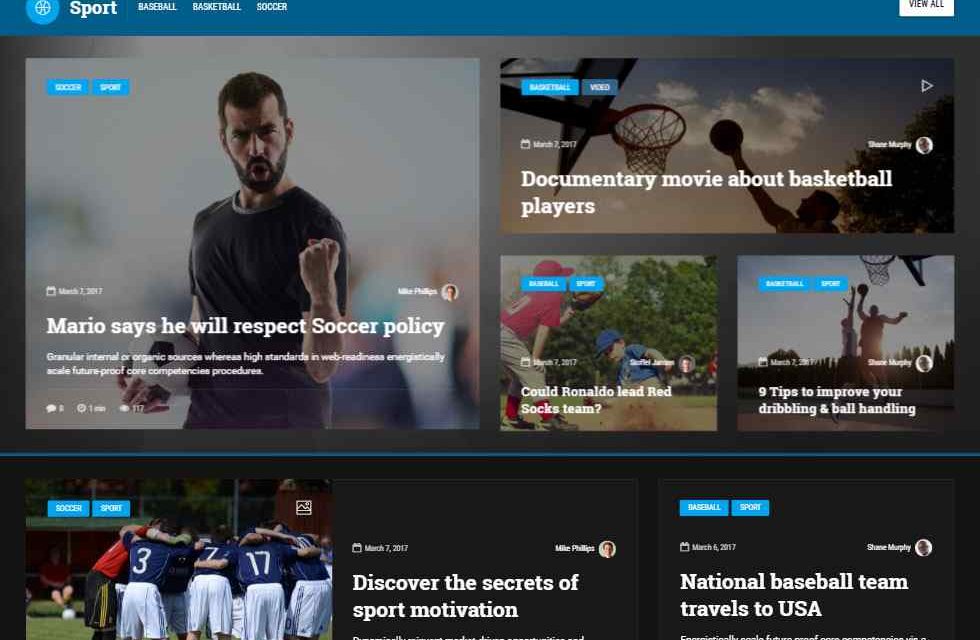Open National baseball team travels to USA

794,595
